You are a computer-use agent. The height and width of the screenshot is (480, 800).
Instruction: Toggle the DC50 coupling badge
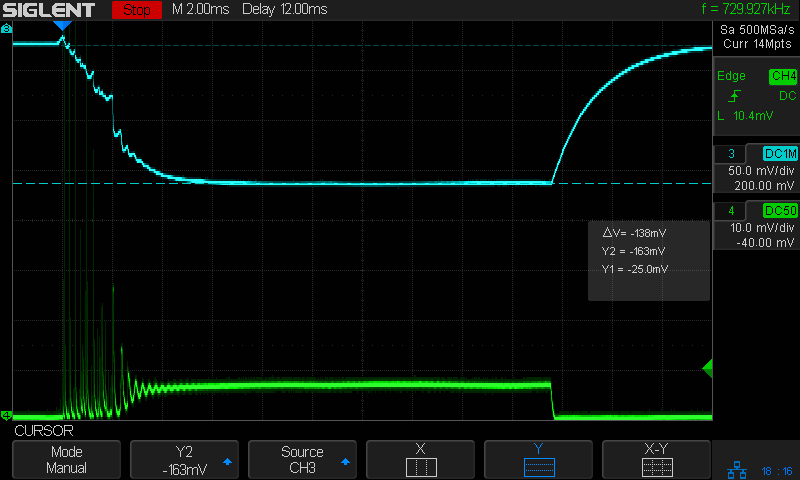pos(780,210)
